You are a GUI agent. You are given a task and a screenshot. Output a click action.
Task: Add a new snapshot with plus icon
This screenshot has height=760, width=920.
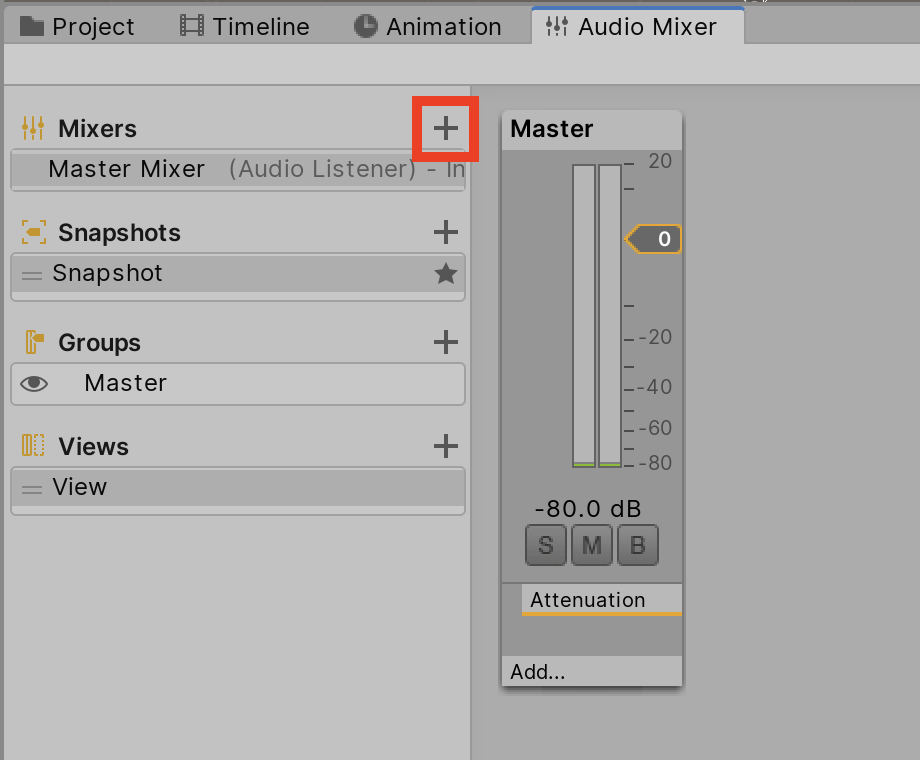coord(446,232)
